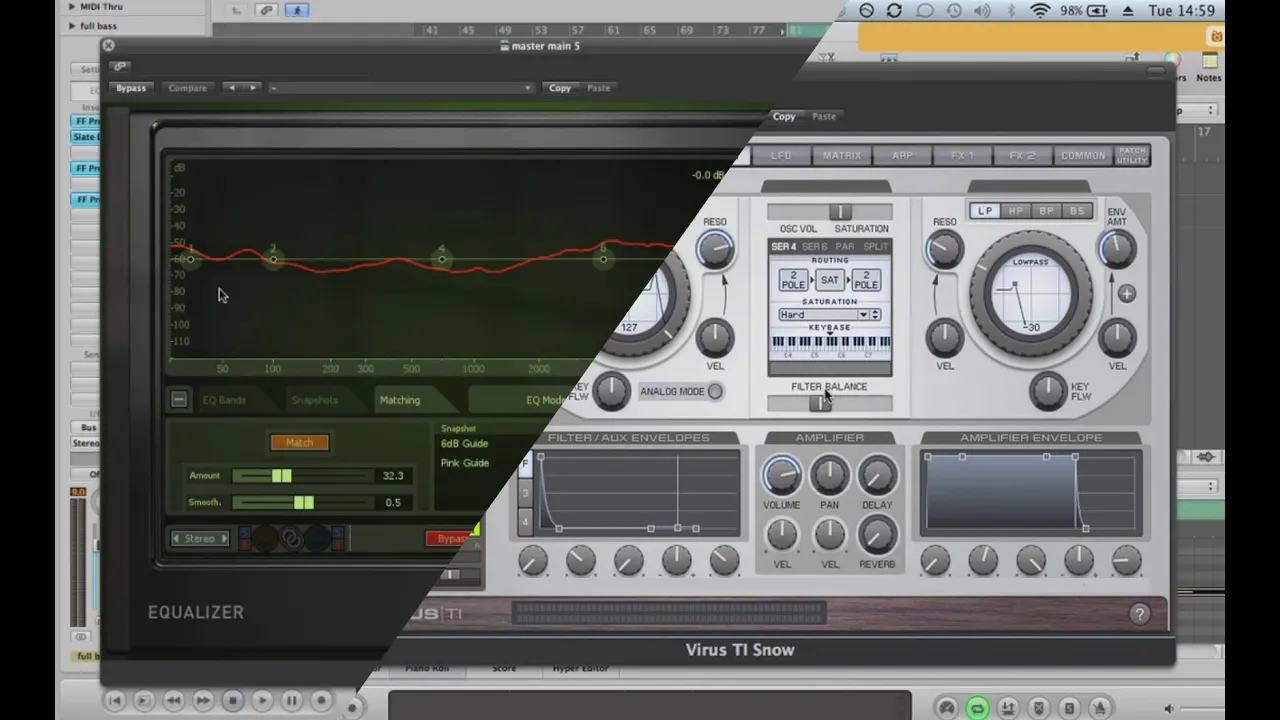Select EQ node 6 on curve
This screenshot has height=720, width=1280.
pos(603,259)
